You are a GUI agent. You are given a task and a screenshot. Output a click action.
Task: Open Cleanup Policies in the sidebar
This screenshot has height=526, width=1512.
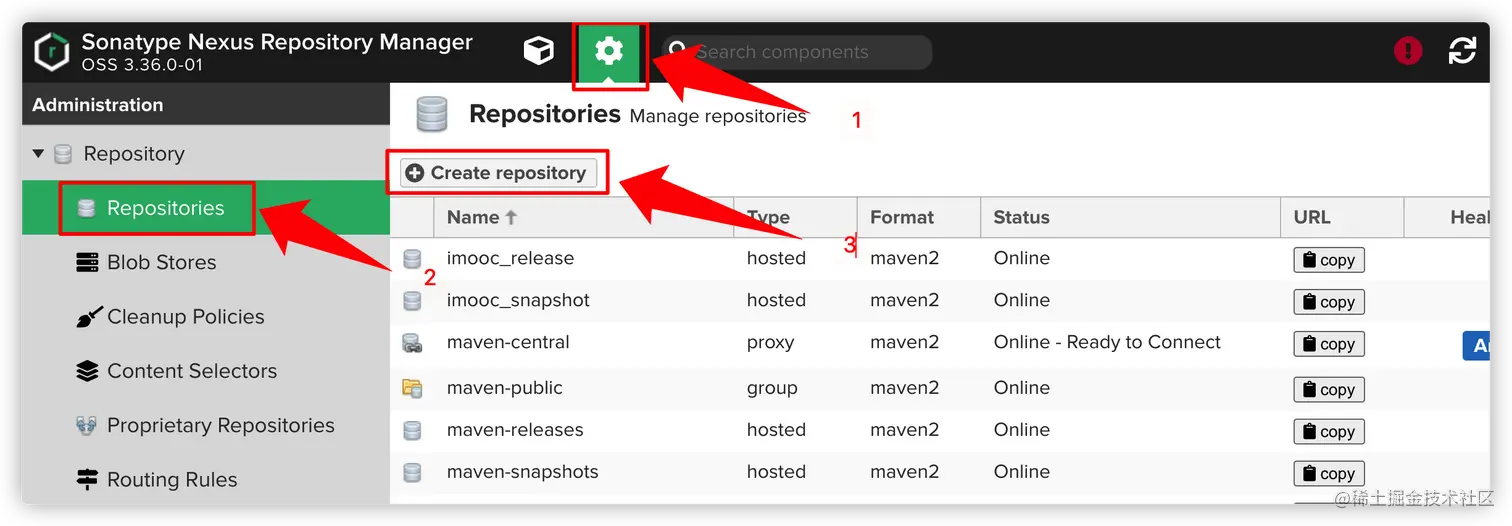point(206,317)
